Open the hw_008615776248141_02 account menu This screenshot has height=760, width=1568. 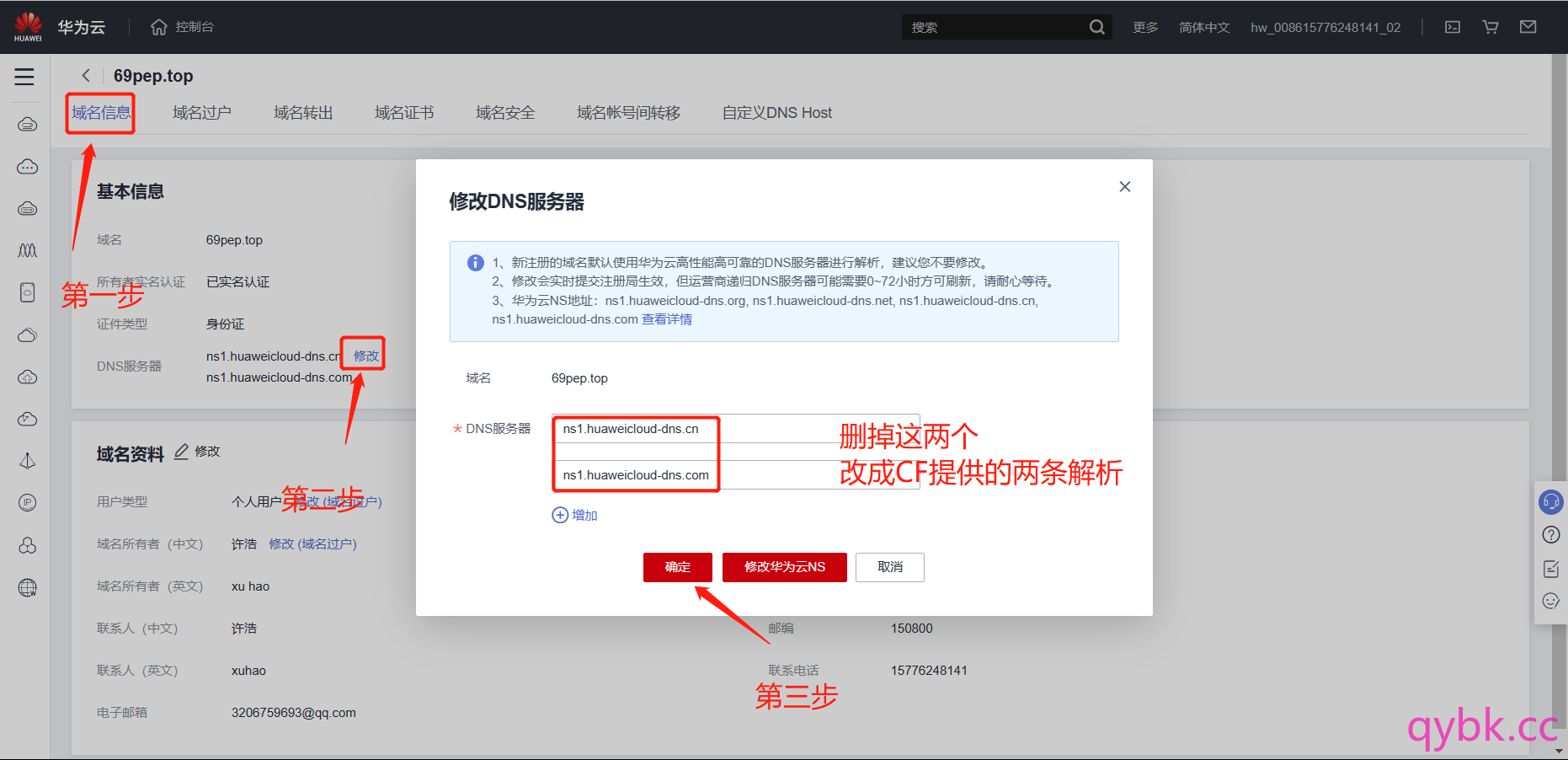pos(1325,27)
